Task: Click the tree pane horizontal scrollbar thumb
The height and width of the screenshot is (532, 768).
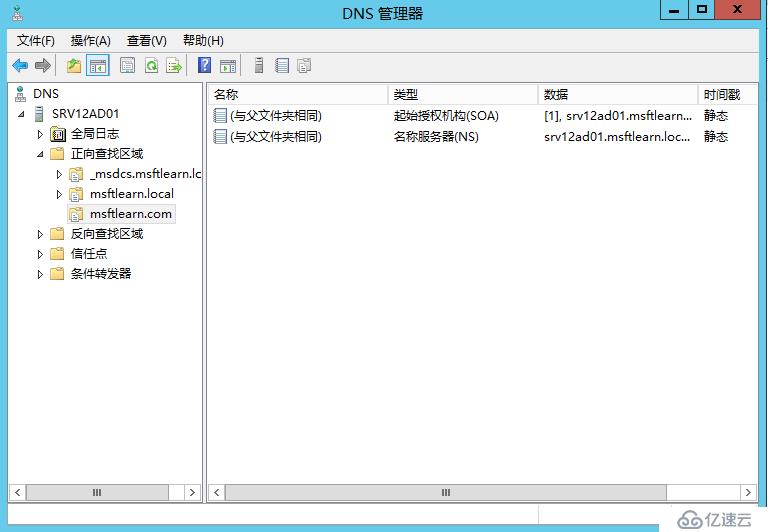Action: pyautogui.click(x=97, y=492)
